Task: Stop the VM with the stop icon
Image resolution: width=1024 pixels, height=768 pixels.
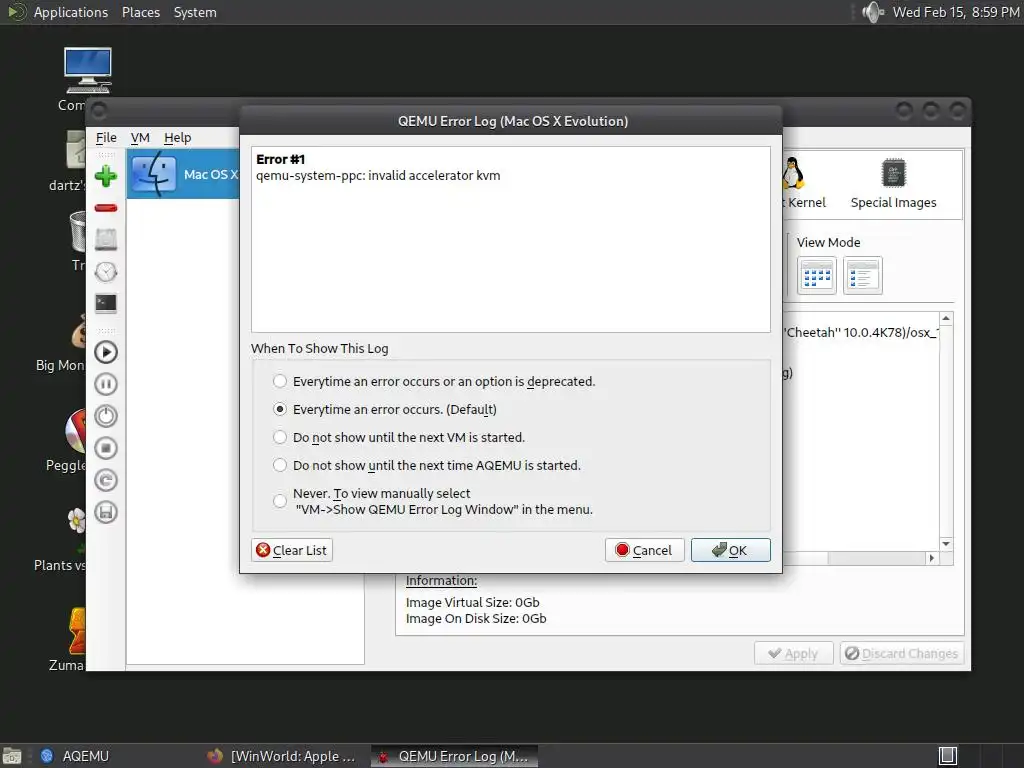Action: (106, 448)
